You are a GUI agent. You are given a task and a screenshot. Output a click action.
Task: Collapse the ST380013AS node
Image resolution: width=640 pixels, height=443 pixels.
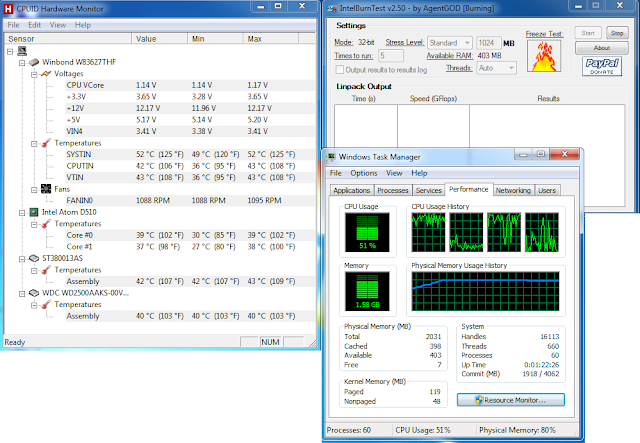(x=22, y=259)
